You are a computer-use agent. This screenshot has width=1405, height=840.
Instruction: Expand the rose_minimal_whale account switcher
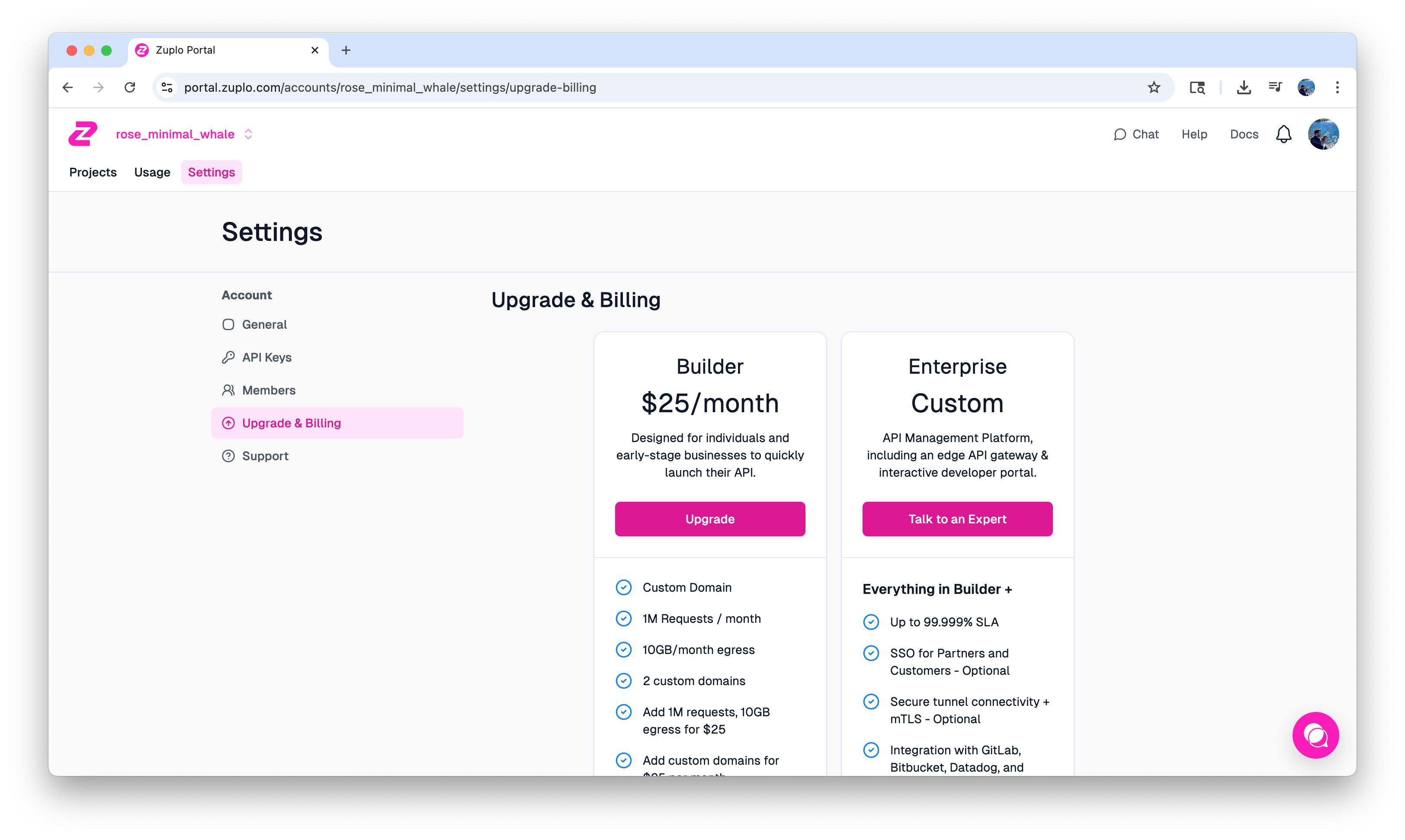click(248, 134)
